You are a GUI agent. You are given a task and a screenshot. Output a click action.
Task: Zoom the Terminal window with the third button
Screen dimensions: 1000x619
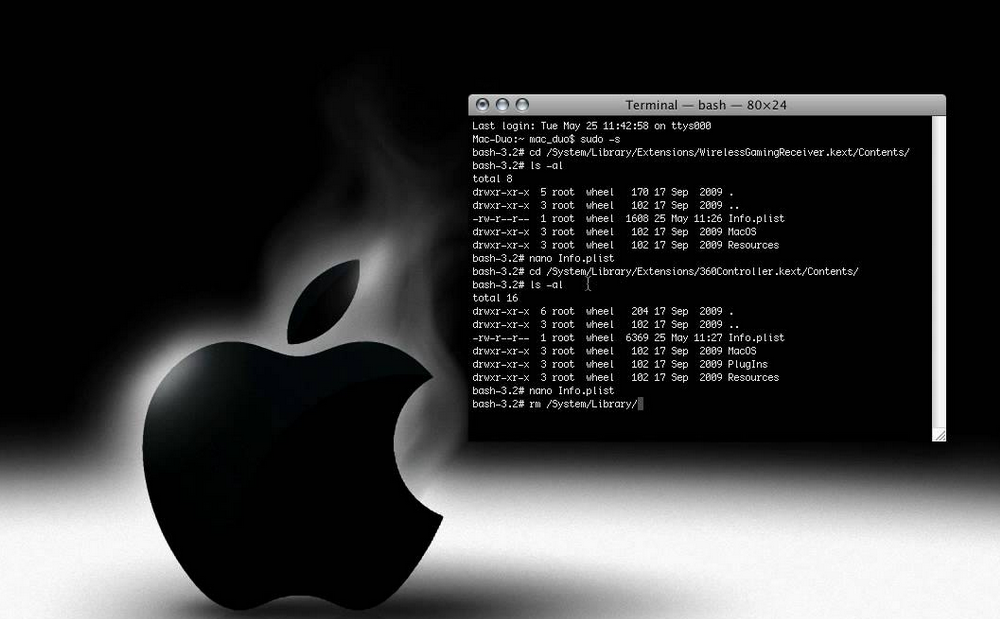(522, 105)
